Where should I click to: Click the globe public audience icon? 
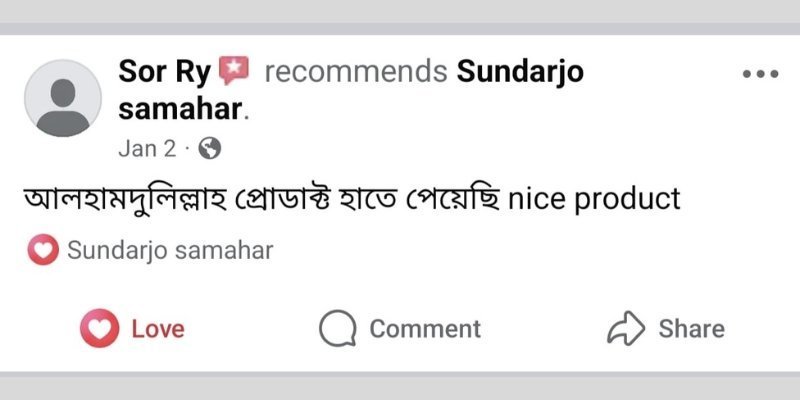[209, 149]
